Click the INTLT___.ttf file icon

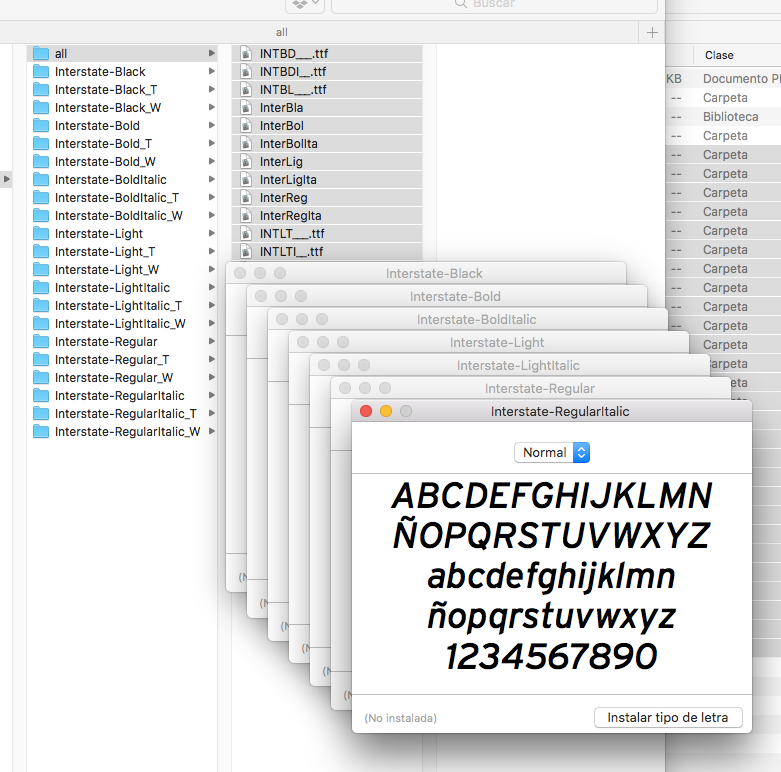tap(246, 233)
